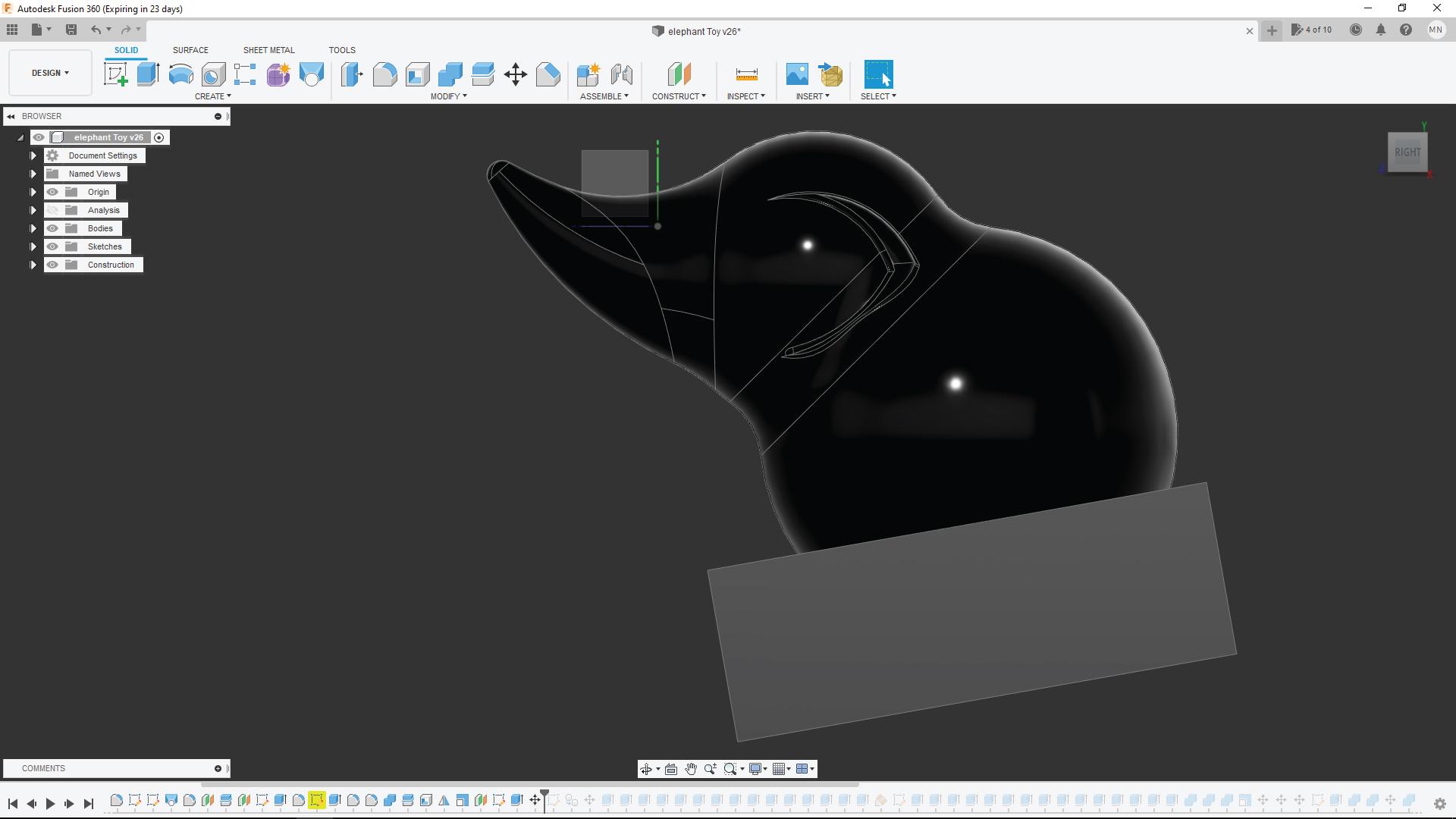The width and height of the screenshot is (1456, 819).
Task: Add a new design tab
Action: [1272, 30]
